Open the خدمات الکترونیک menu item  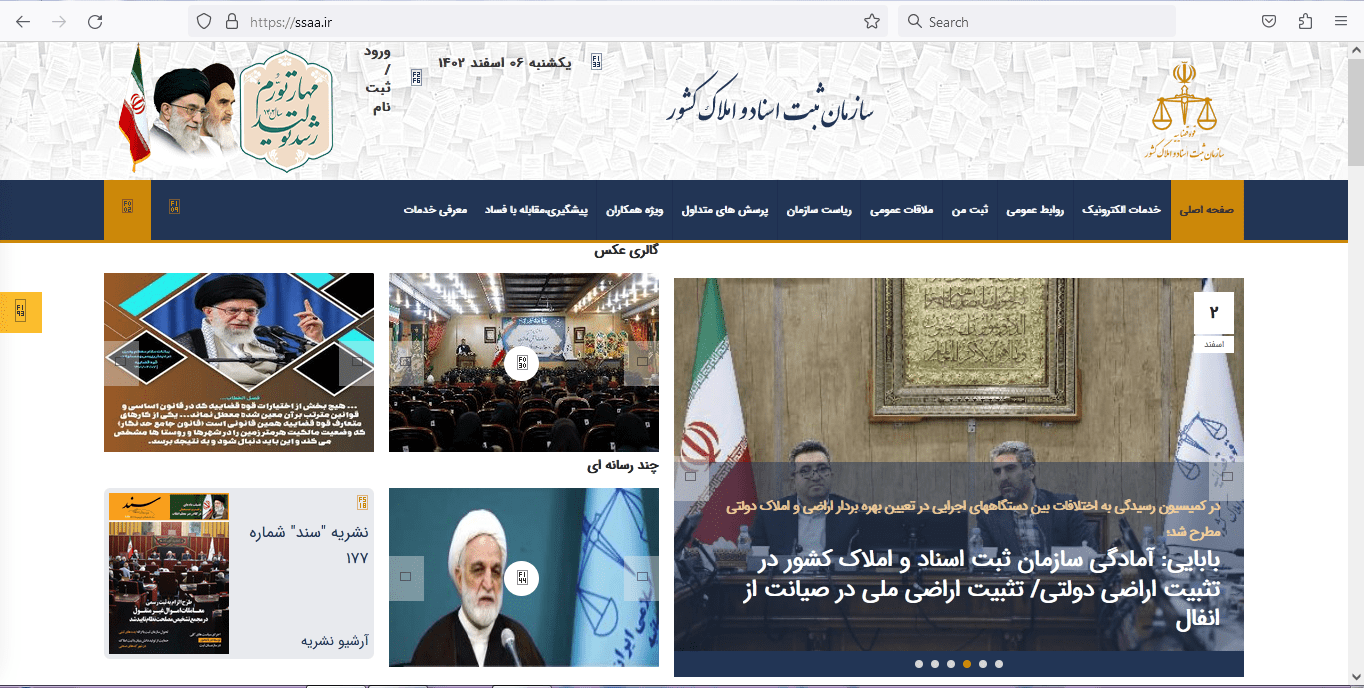click(1121, 210)
